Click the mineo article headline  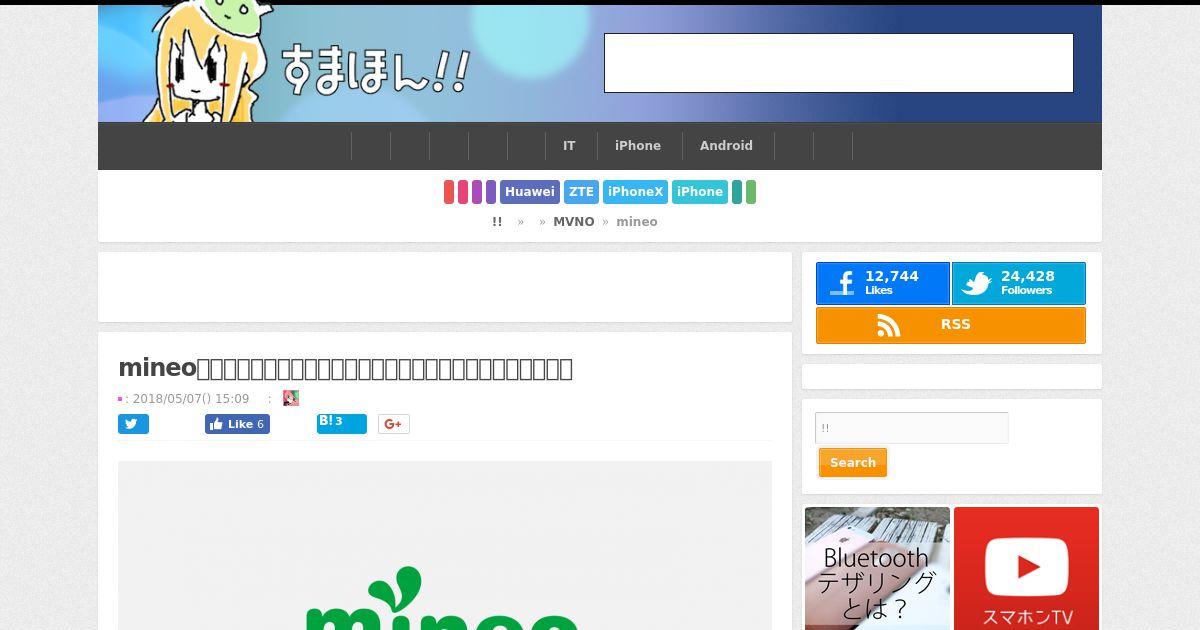[x=346, y=368]
